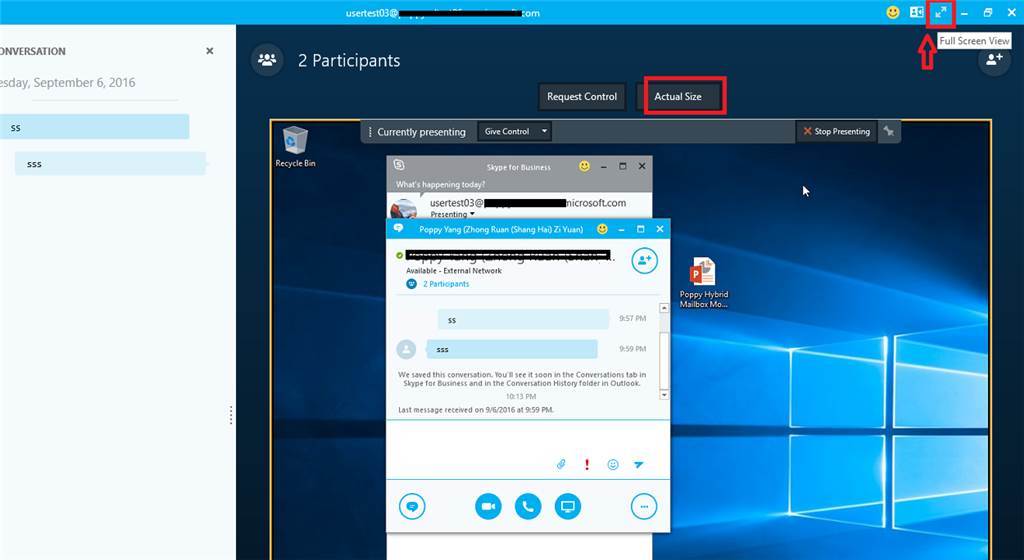Start video with the camera button
1024x560 pixels.
point(488,506)
